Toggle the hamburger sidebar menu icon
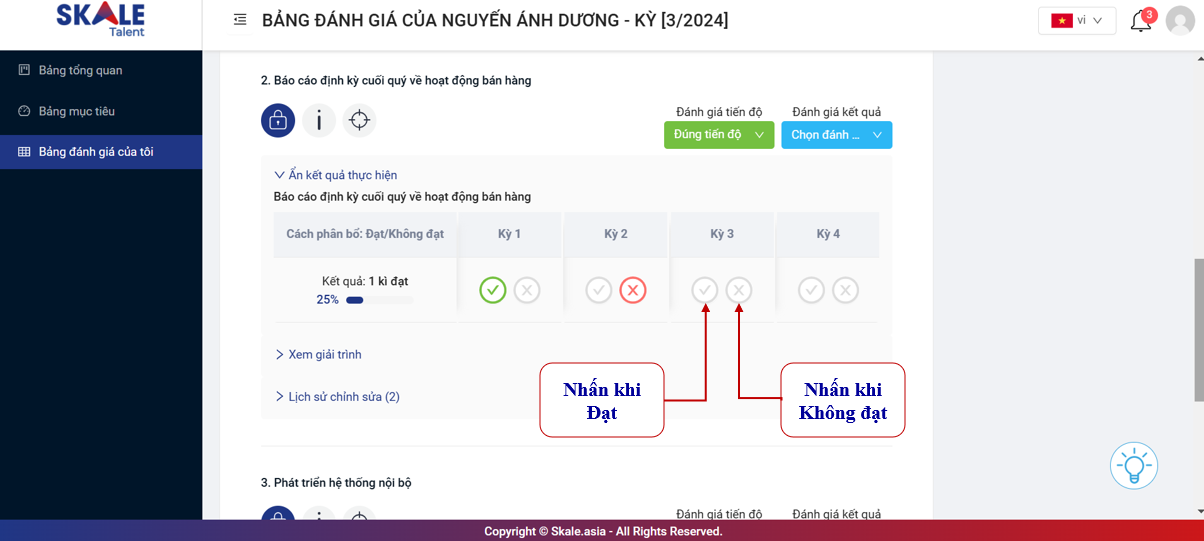The height and width of the screenshot is (541, 1204). coord(240,20)
